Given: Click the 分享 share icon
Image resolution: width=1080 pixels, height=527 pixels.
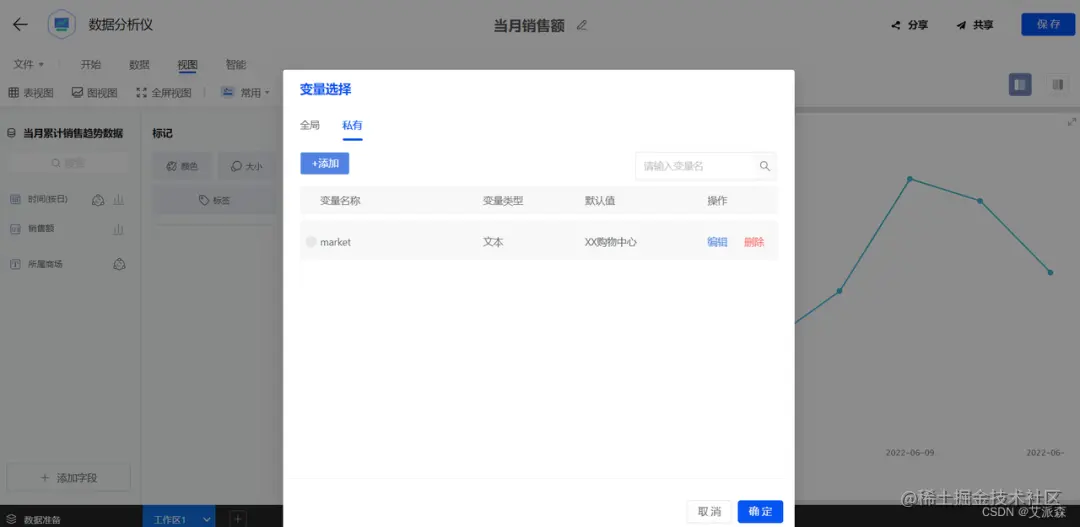Looking at the screenshot, I should 896,25.
